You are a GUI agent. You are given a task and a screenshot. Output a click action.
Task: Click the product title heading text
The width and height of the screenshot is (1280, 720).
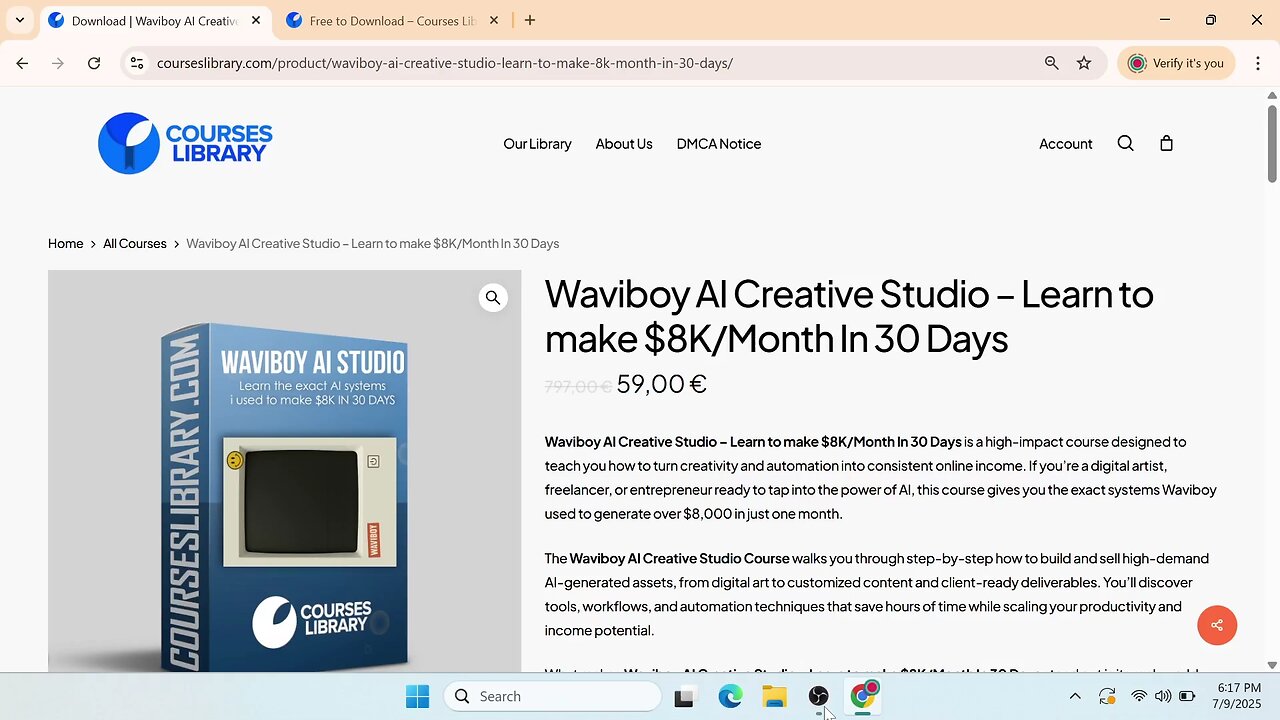[x=849, y=316]
